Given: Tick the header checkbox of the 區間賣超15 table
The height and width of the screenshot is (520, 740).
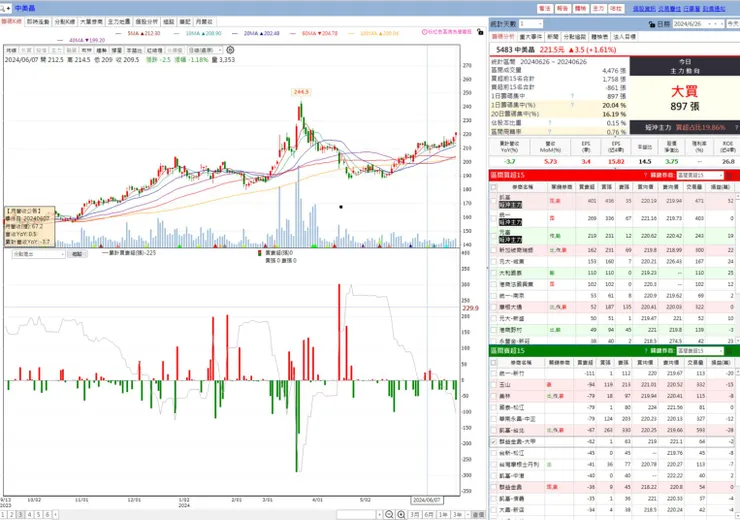Looking at the screenshot, I should pos(494,362).
